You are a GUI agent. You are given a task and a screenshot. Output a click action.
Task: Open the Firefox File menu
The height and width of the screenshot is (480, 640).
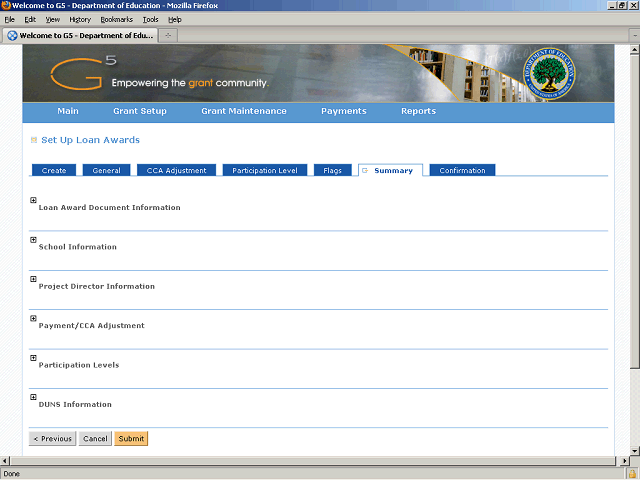pyautogui.click(x=9, y=19)
